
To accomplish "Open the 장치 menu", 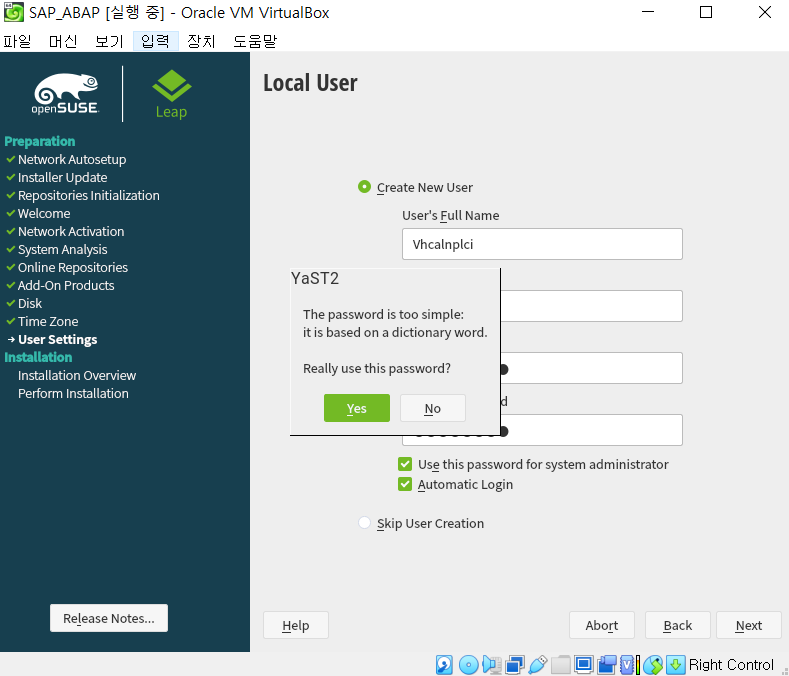I will click(x=201, y=41).
